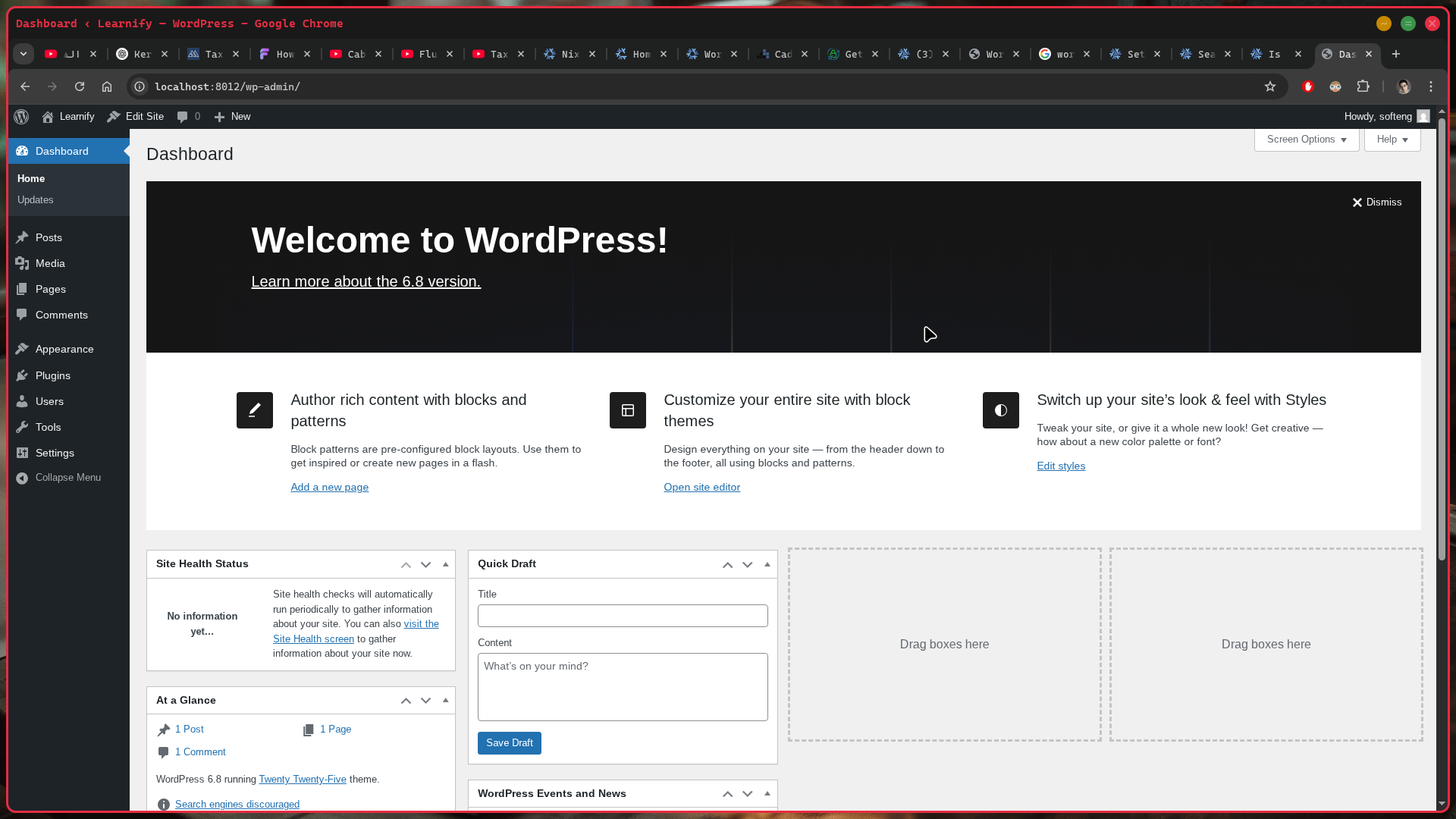Click the Appearance paintbrush icon
The width and height of the screenshot is (1456, 819).
click(x=23, y=349)
